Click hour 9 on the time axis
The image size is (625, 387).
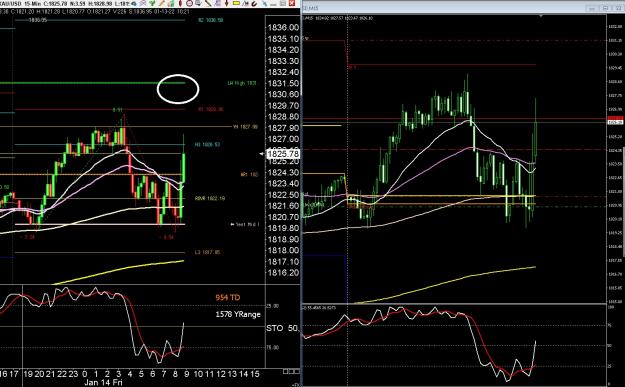point(187,374)
